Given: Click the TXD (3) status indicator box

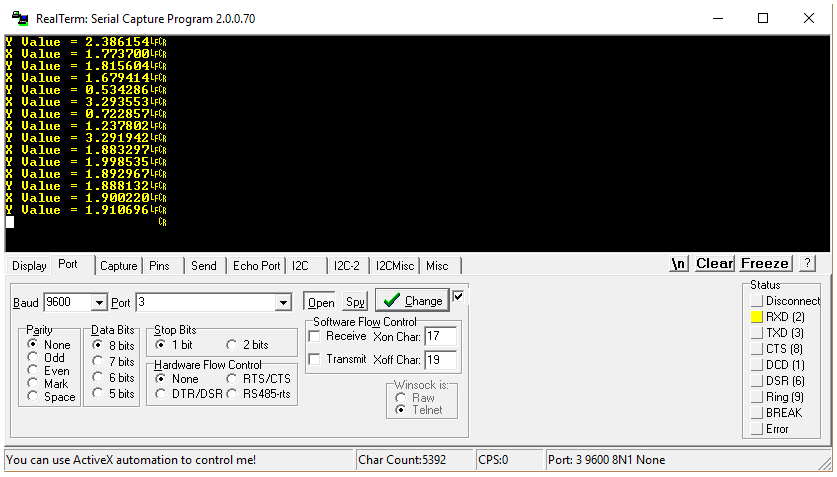Looking at the screenshot, I should tap(757, 333).
